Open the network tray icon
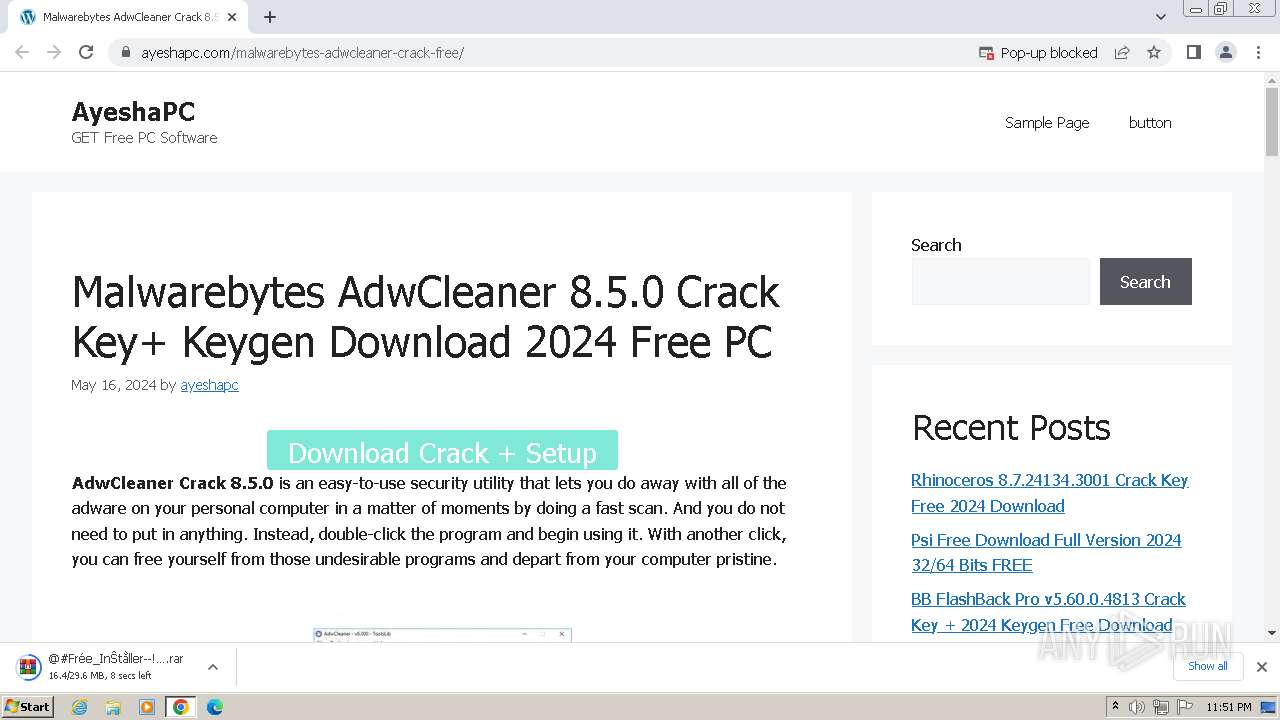Screen dimensions: 1280x720 click(x=1160, y=707)
